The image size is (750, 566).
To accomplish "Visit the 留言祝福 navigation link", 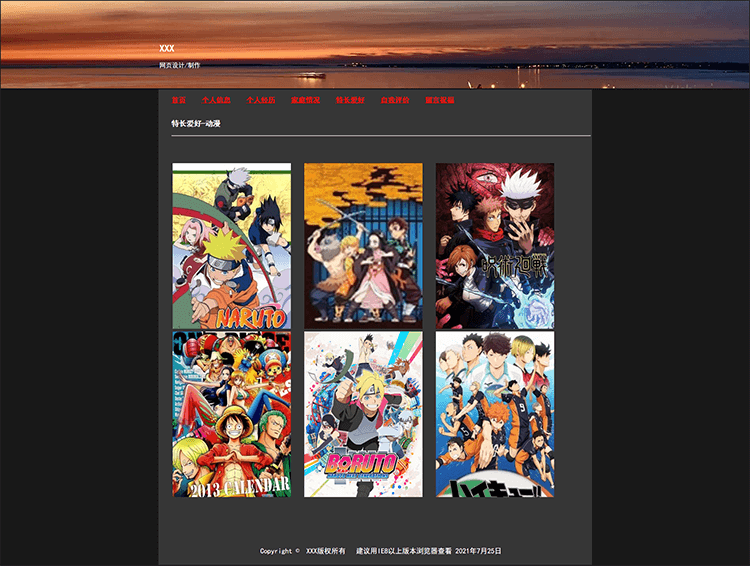I will coord(440,100).
